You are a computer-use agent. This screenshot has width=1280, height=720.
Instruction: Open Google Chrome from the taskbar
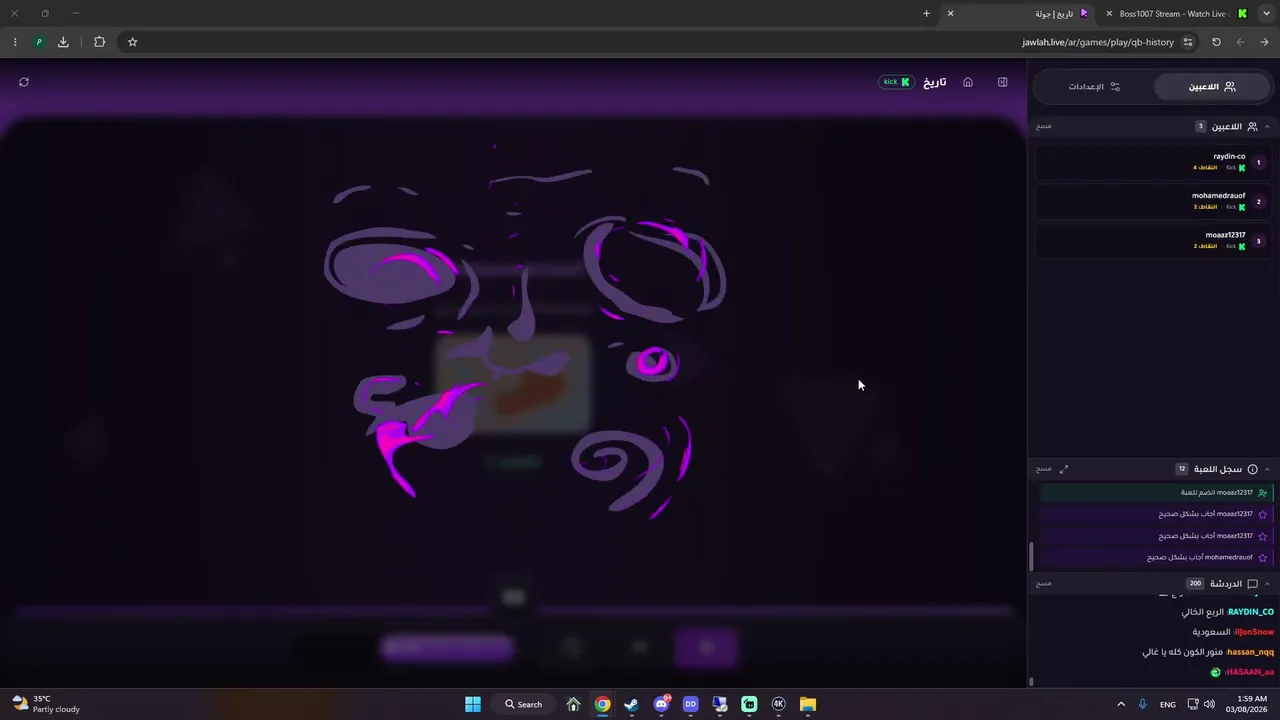pos(602,704)
